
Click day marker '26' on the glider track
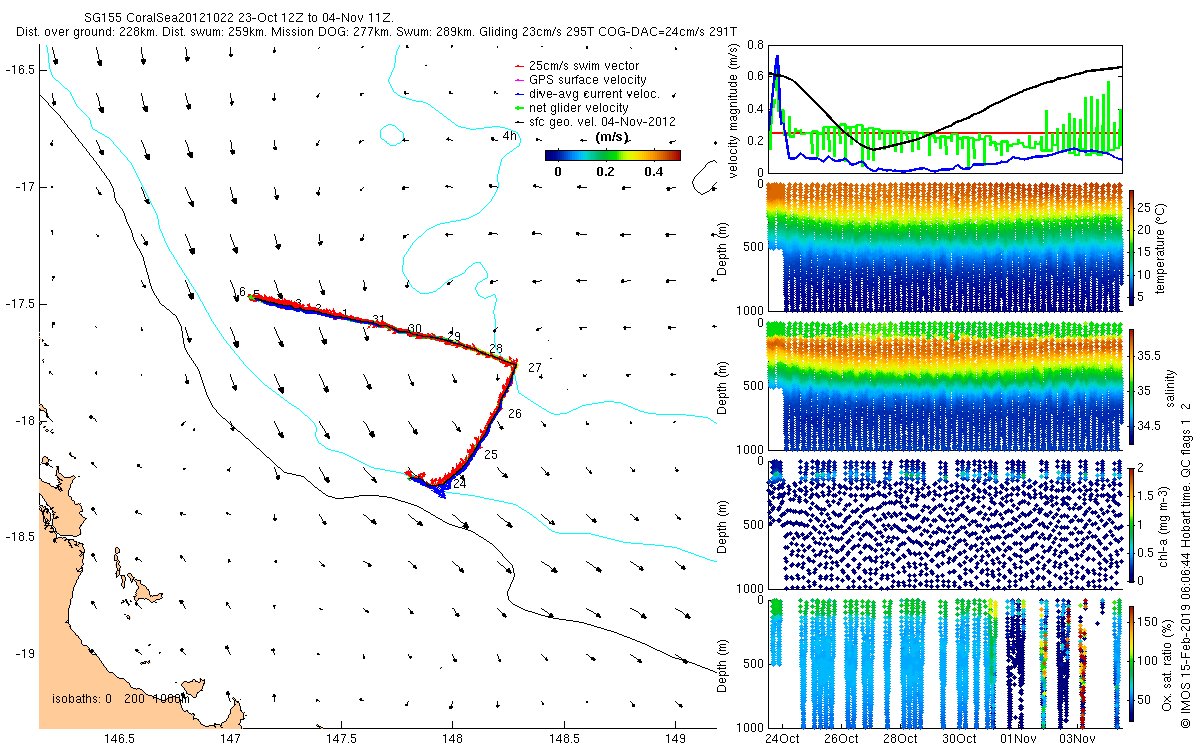515,413
